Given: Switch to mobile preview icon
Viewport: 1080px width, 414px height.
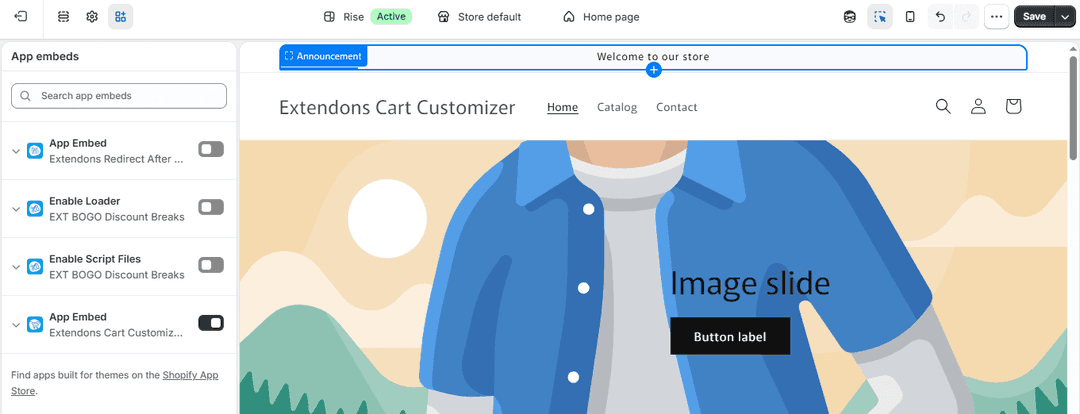Looking at the screenshot, I should point(910,17).
